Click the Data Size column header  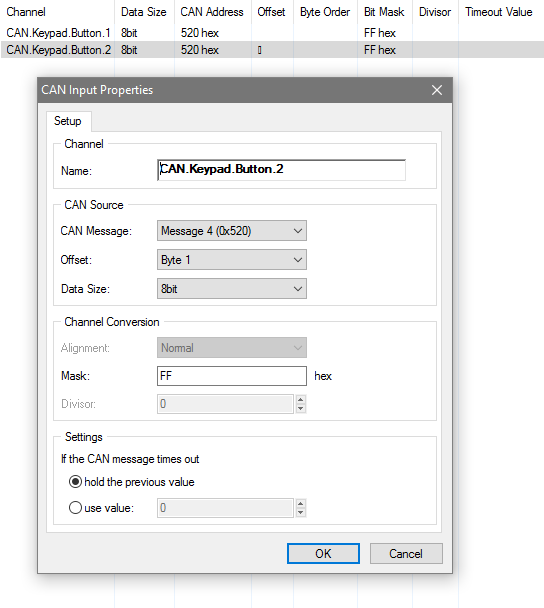point(144,12)
